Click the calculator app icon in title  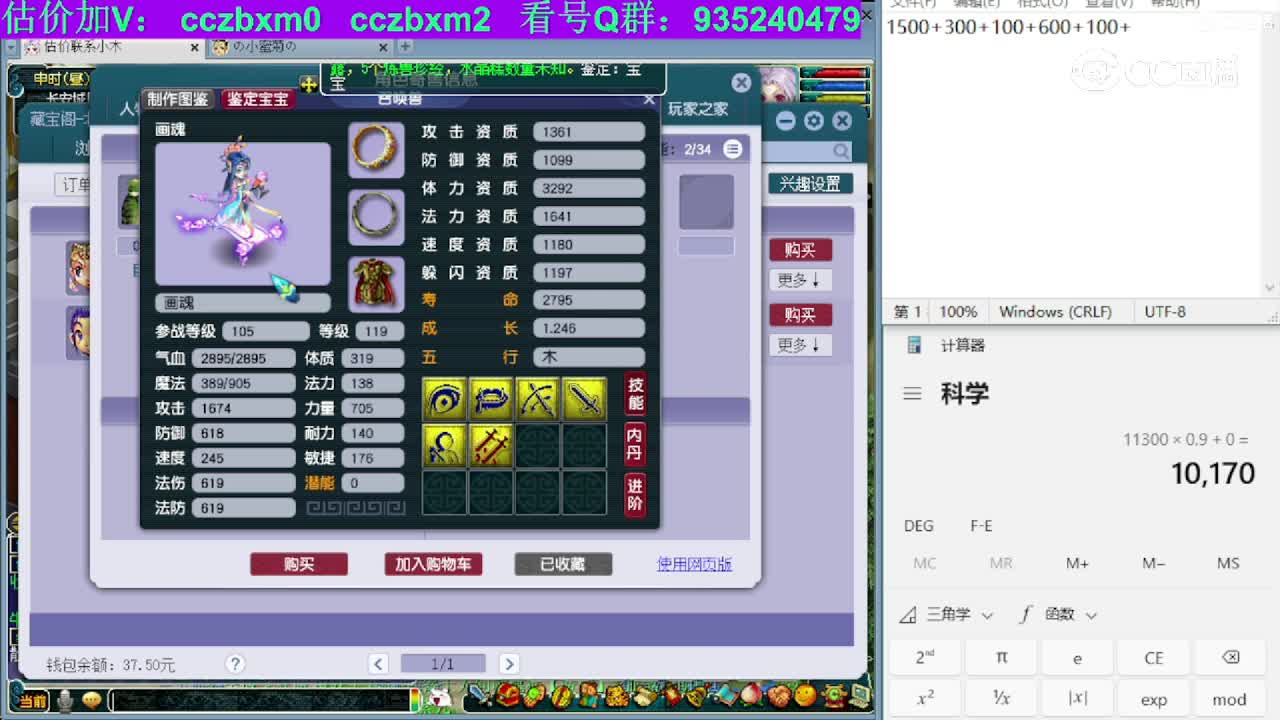tap(914, 345)
